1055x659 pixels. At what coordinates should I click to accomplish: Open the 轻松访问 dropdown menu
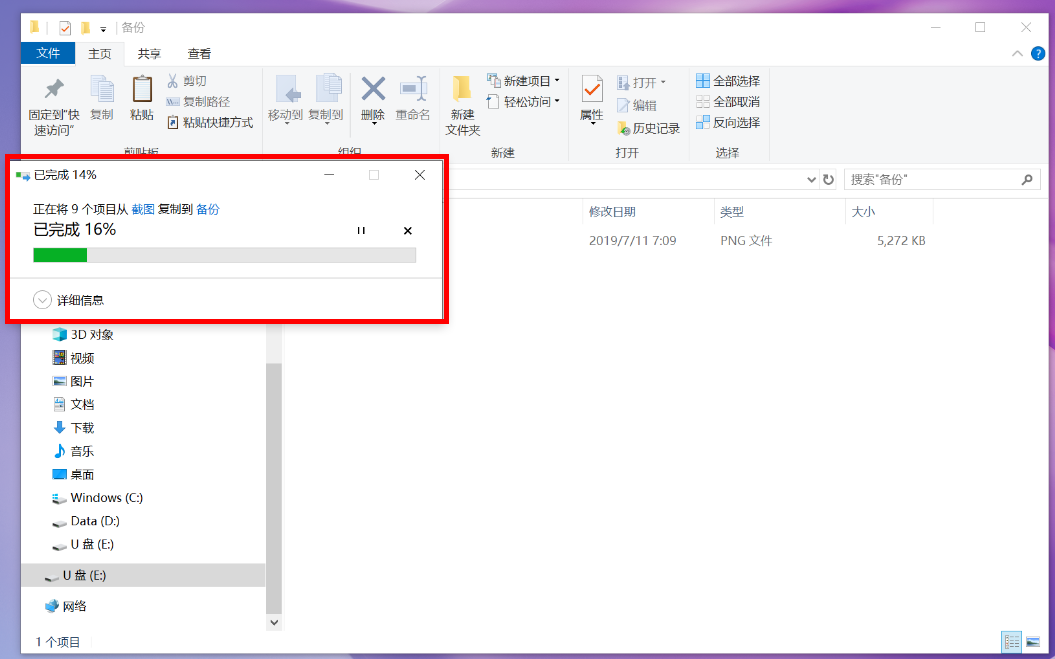524,102
